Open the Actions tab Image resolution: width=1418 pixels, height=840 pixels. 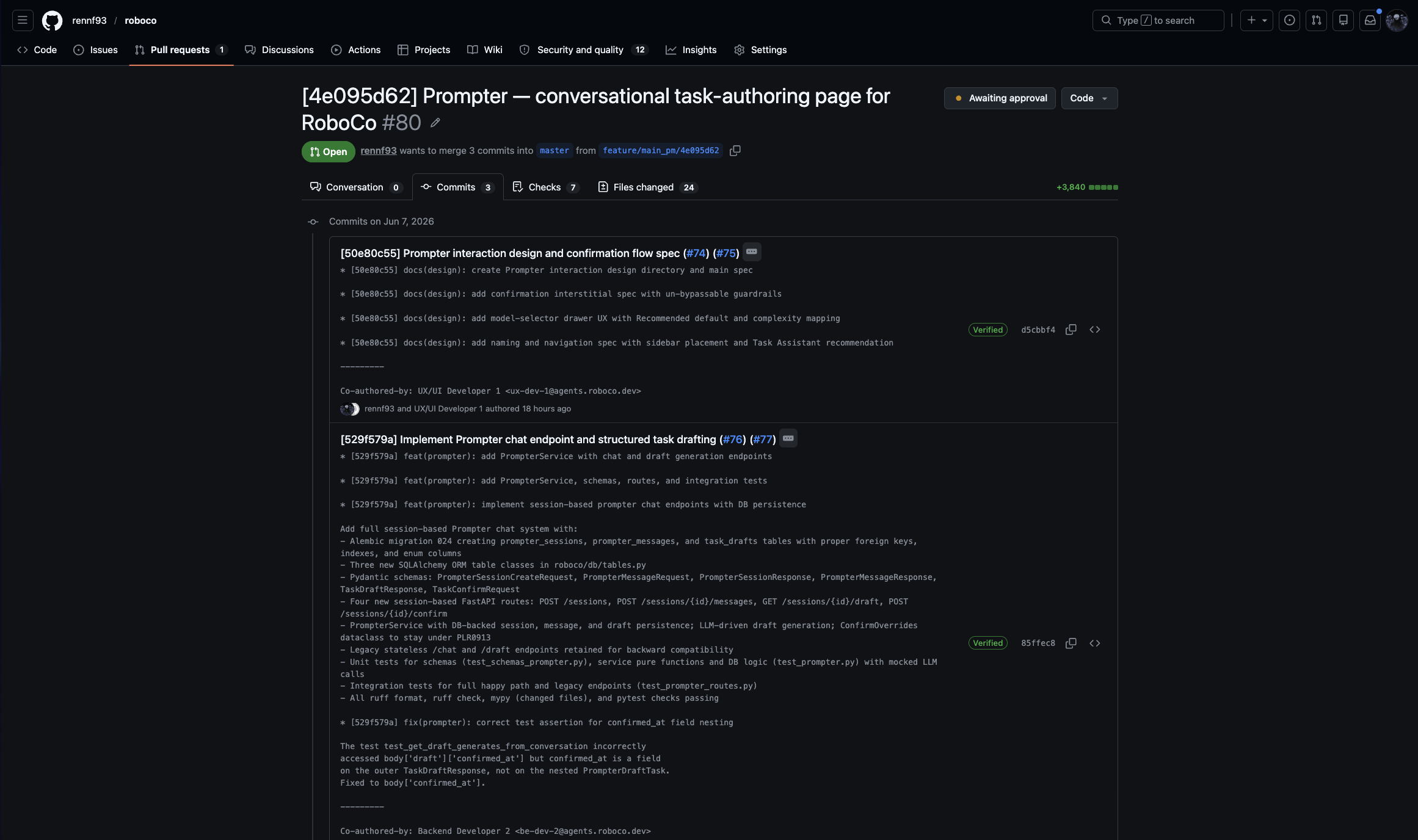tap(356, 50)
